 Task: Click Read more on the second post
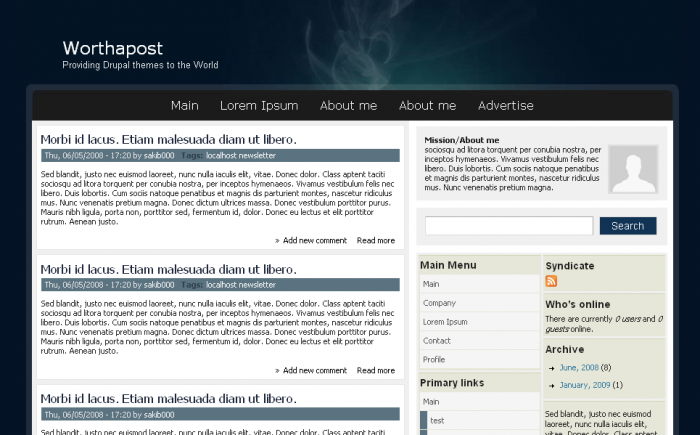click(x=375, y=371)
